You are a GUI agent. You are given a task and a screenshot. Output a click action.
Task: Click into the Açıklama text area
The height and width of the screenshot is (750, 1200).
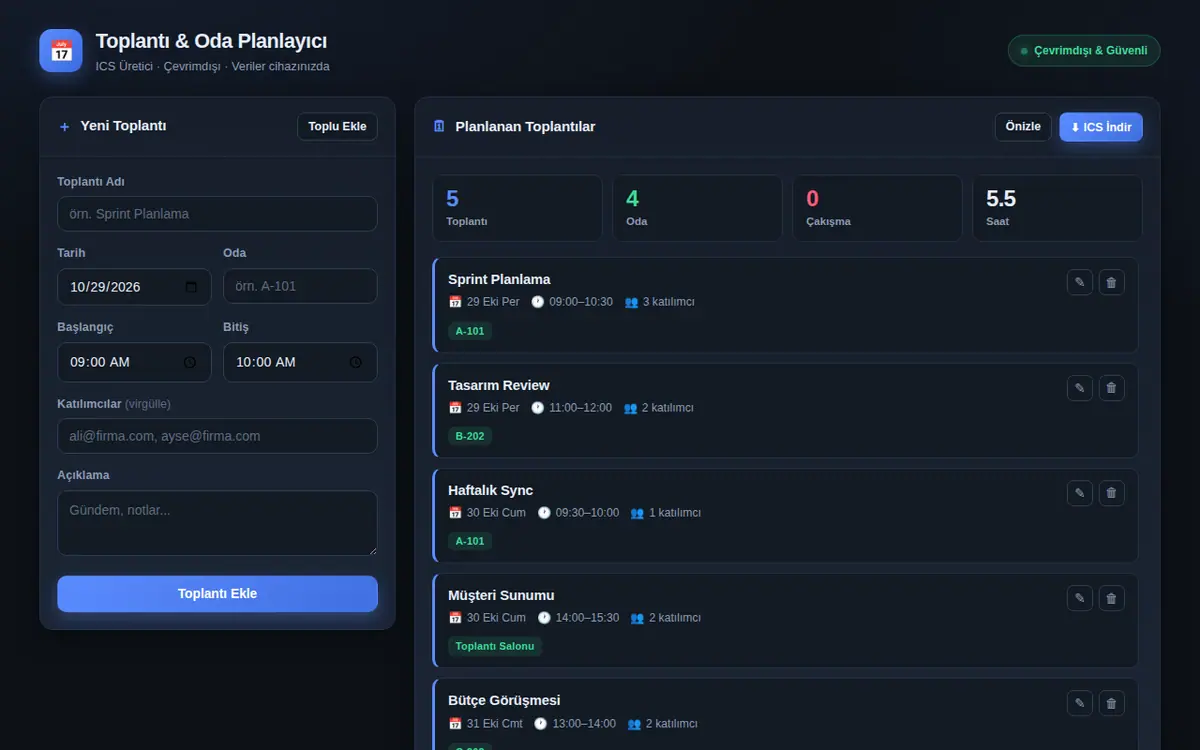pyautogui.click(x=217, y=523)
